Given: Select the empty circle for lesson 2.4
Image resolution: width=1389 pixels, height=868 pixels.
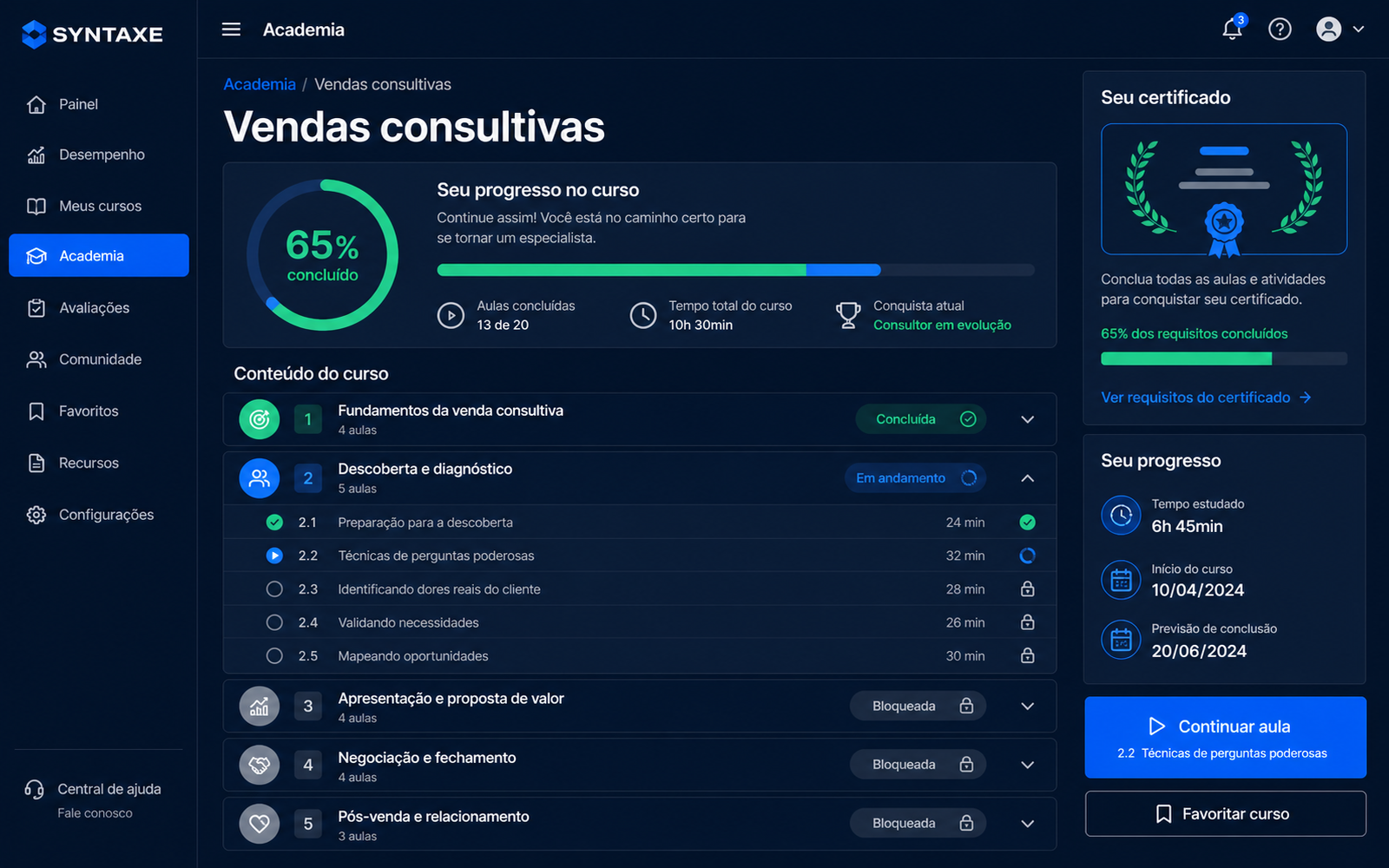Looking at the screenshot, I should pos(274,622).
